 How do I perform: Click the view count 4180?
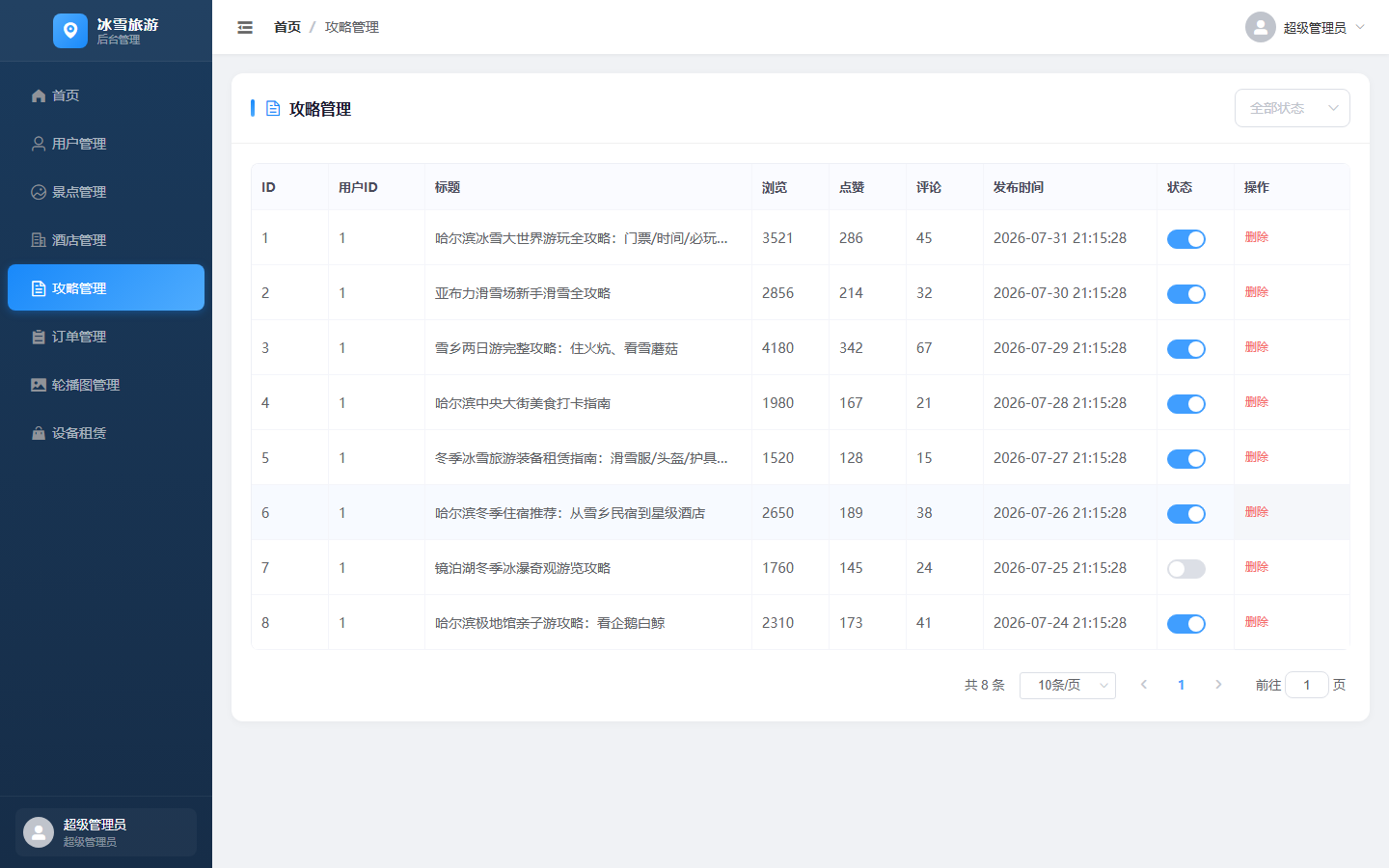pyautogui.click(x=777, y=348)
